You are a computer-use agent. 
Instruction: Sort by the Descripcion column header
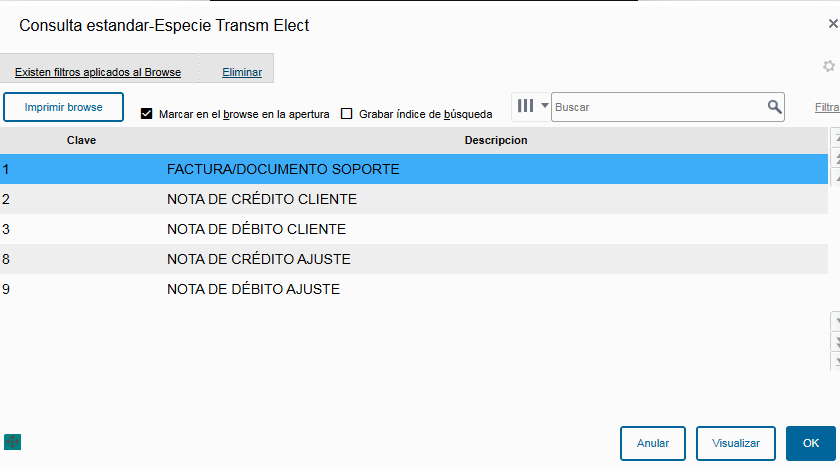click(496, 140)
